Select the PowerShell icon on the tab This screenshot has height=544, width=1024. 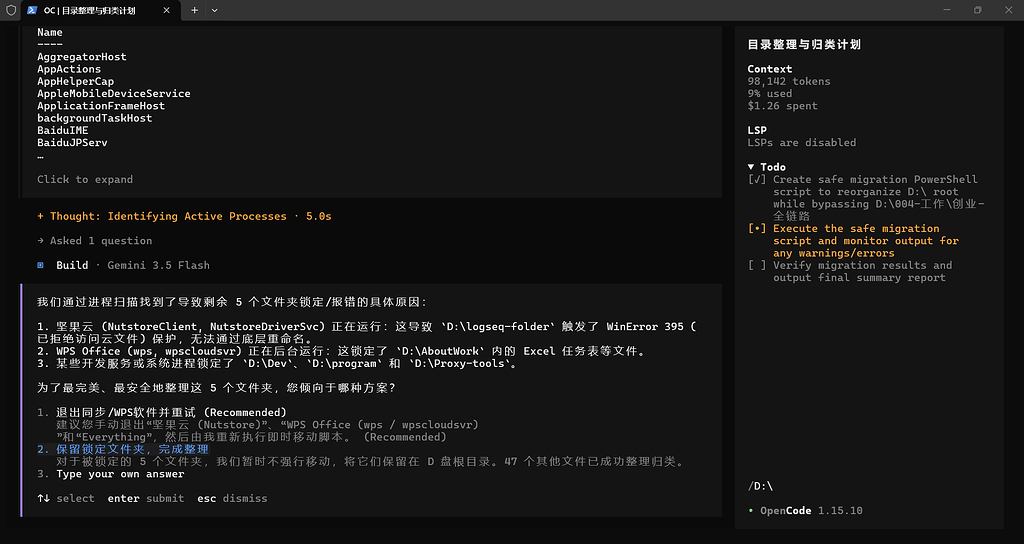[32, 10]
